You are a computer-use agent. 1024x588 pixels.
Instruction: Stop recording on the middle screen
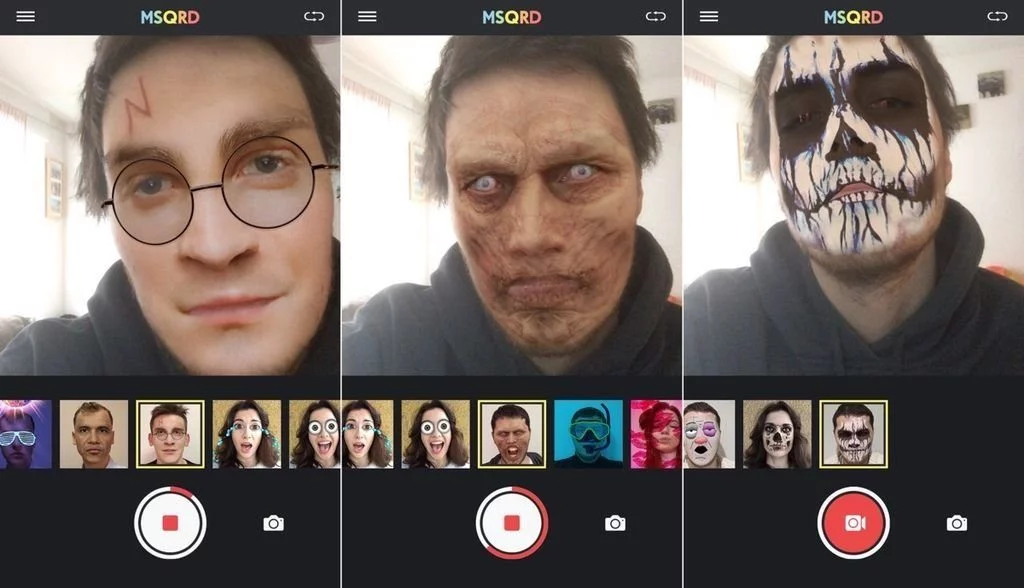(511, 522)
